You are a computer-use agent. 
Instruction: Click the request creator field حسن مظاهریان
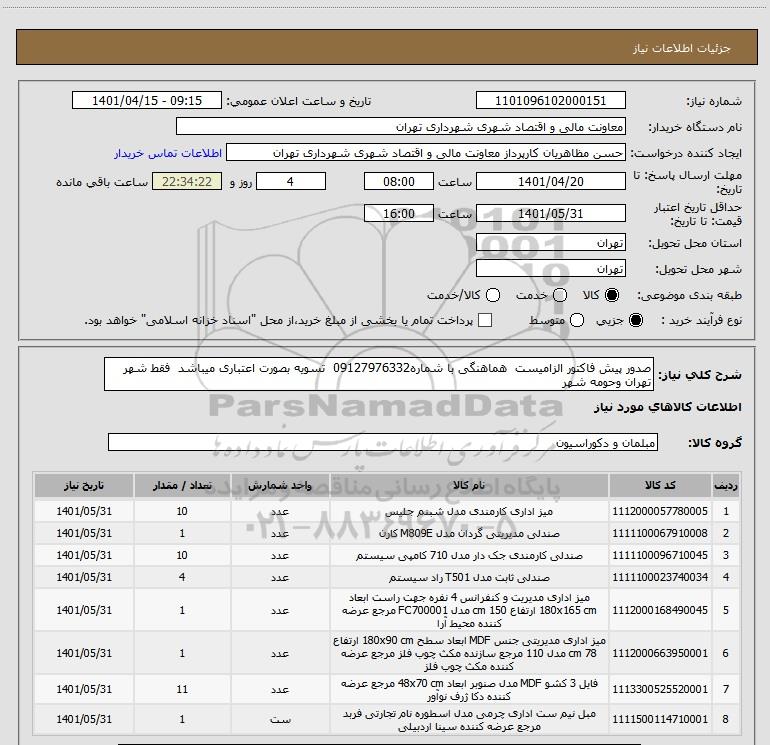pyautogui.click(x=426, y=153)
